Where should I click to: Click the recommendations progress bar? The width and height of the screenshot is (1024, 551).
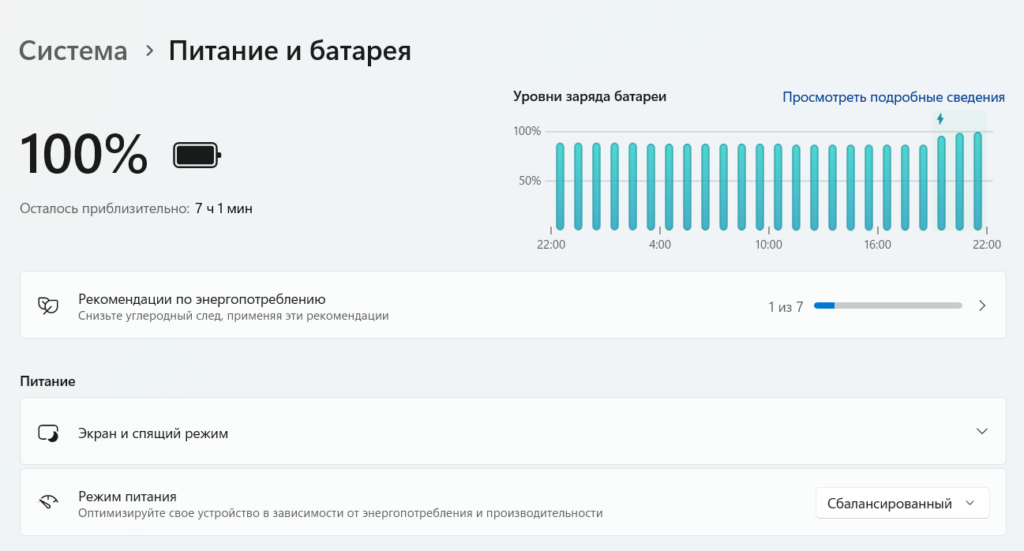point(888,306)
